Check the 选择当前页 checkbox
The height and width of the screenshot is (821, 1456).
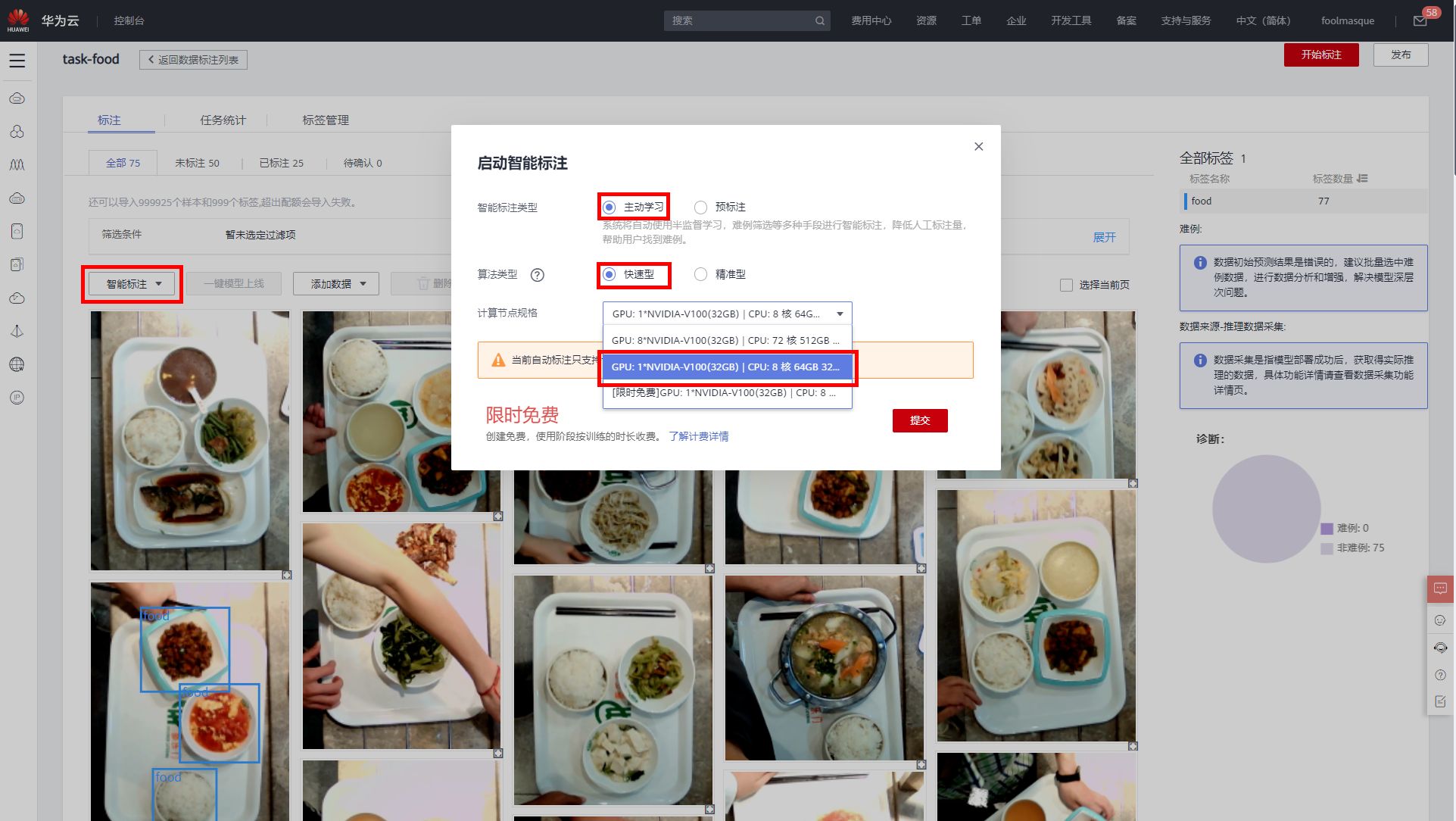(1066, 286)
